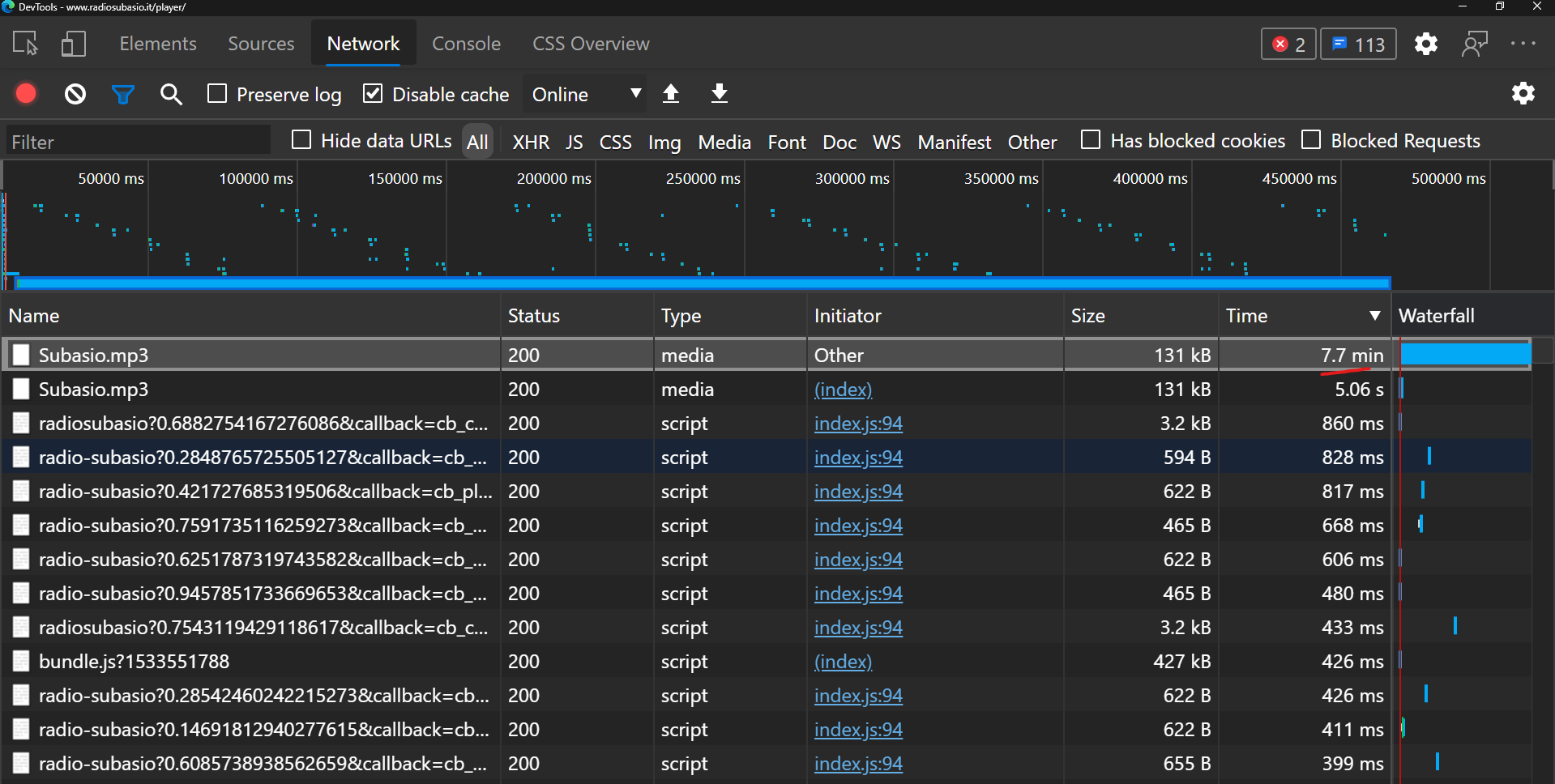Image resolution: width=1555 pixels, height=784 pixels.
Task: Open (index) initiator of second Subasio.mp3
Action: [x=844, y=390]
